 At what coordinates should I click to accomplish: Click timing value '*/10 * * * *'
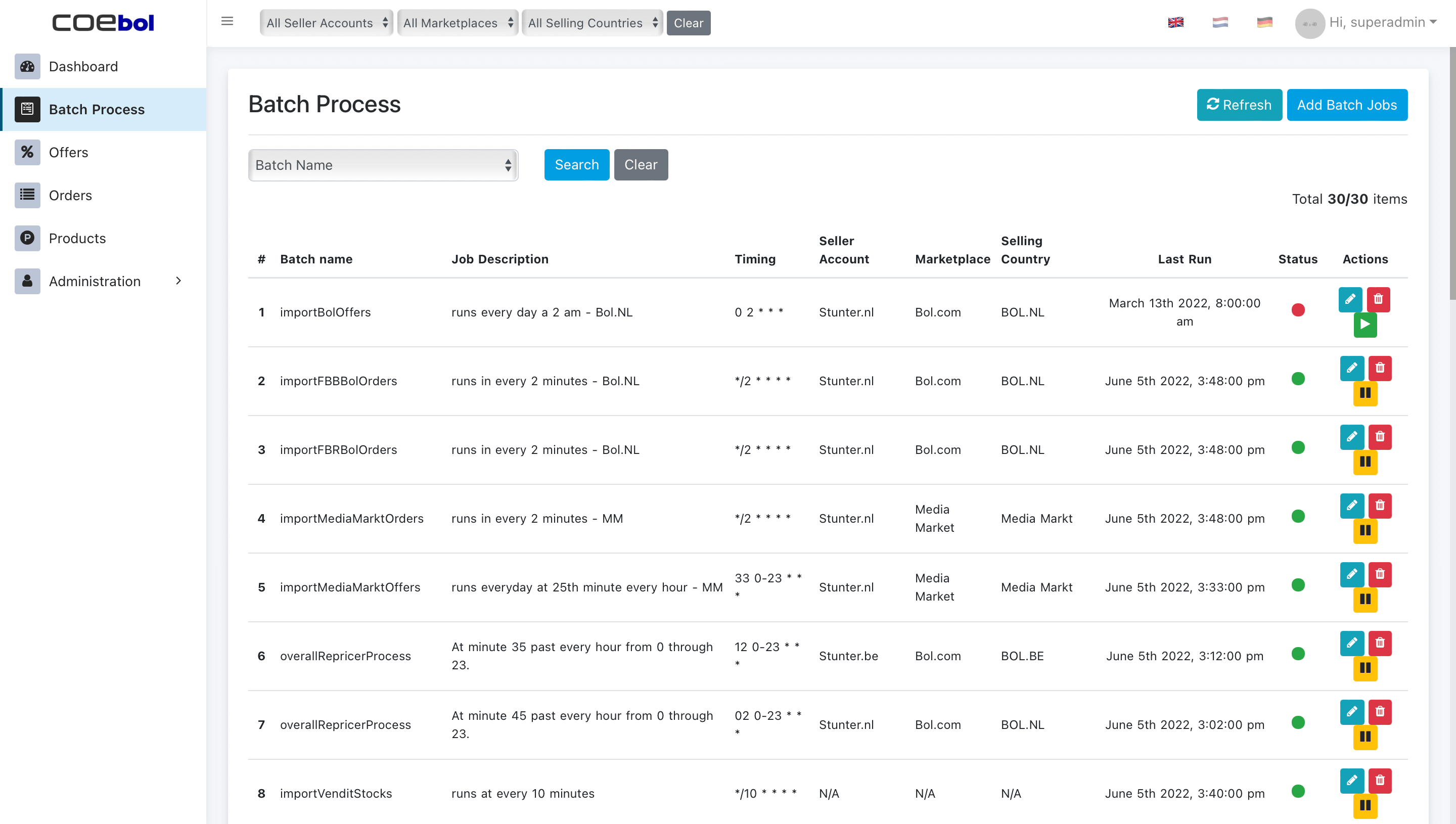pyautogui.click(x=765, y=794)
